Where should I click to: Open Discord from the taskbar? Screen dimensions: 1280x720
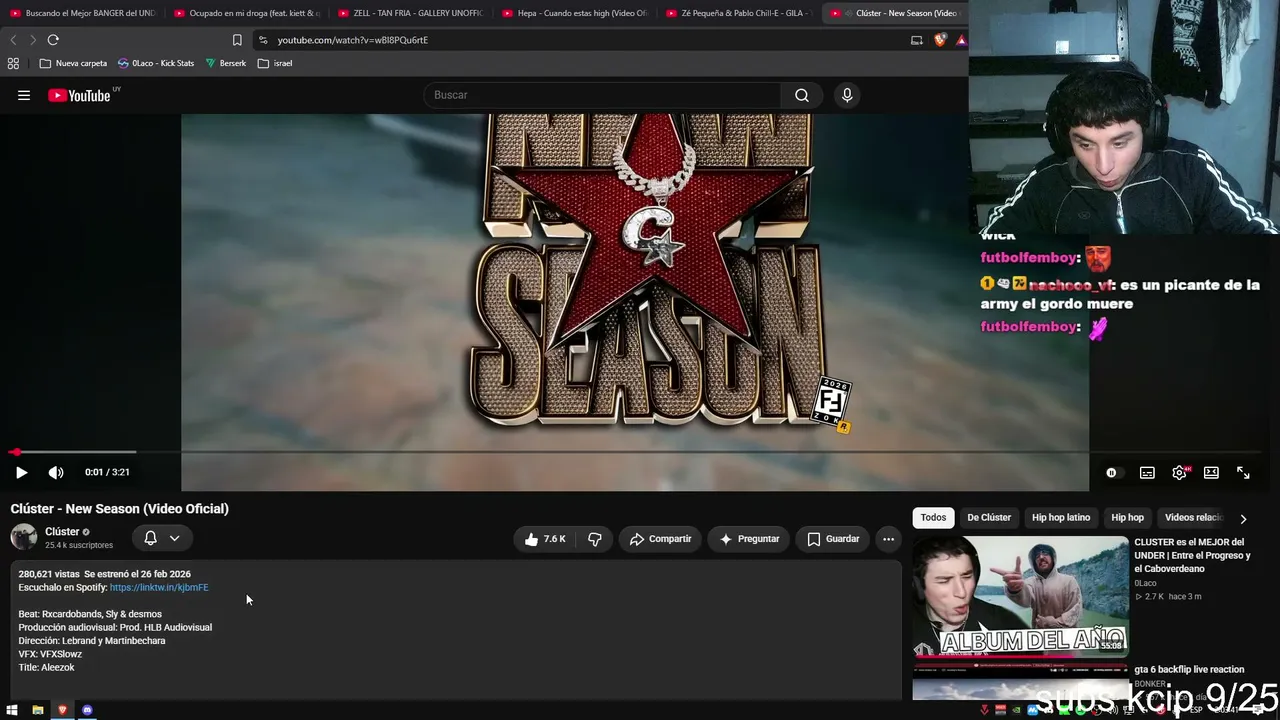(x=87, y=710)
